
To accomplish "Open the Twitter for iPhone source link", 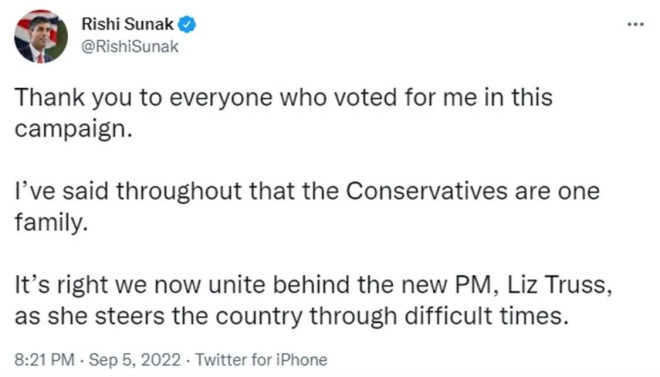I will point(261,360).
